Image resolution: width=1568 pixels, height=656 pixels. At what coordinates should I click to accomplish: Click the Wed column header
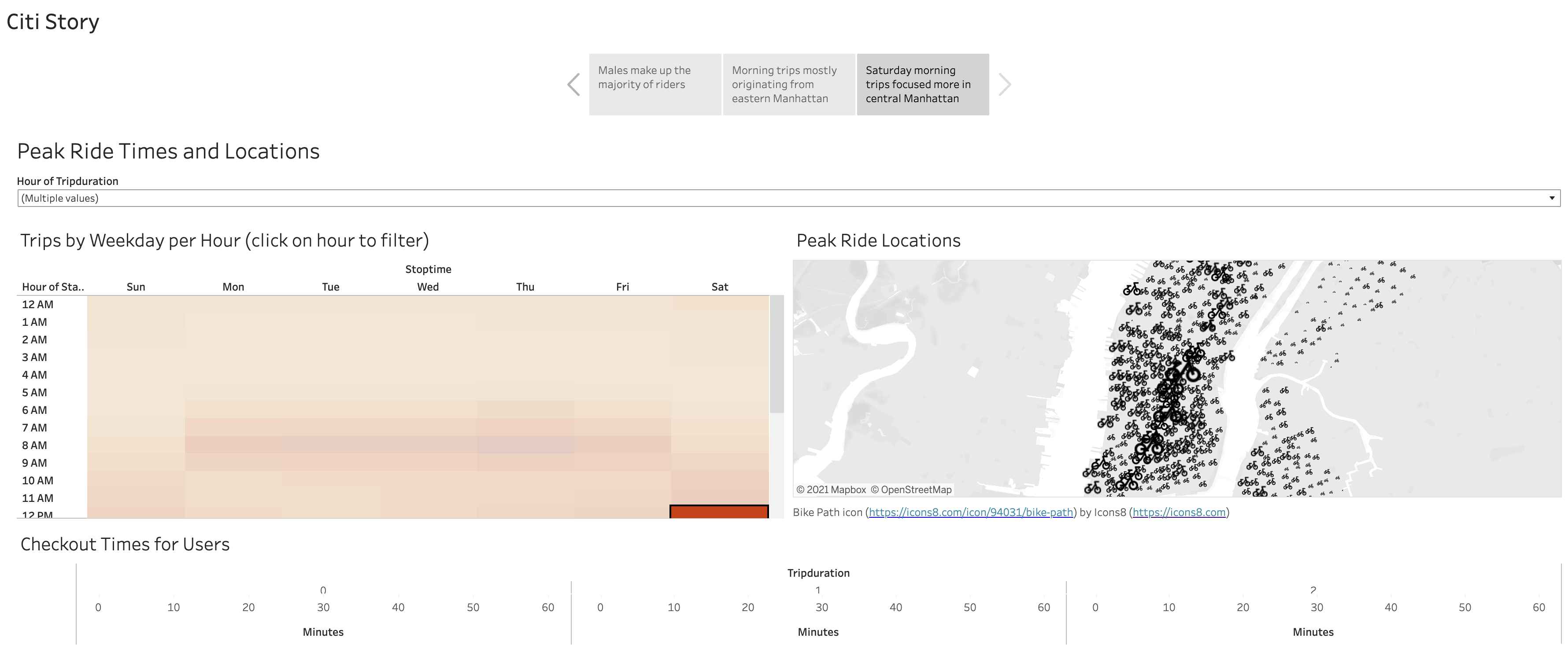pyautogui.click(x=428, y=287)
